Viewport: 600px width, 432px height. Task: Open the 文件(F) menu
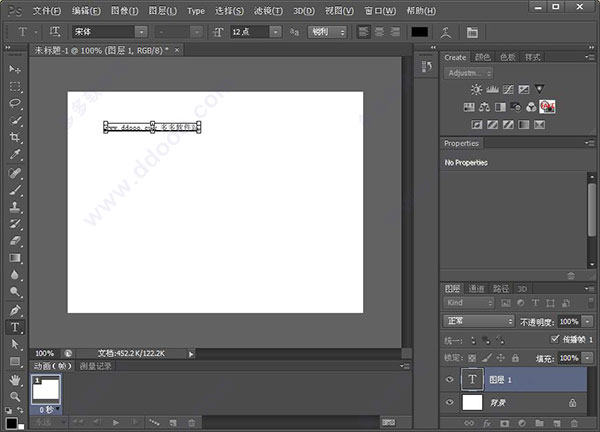click(x=47, y=11)
